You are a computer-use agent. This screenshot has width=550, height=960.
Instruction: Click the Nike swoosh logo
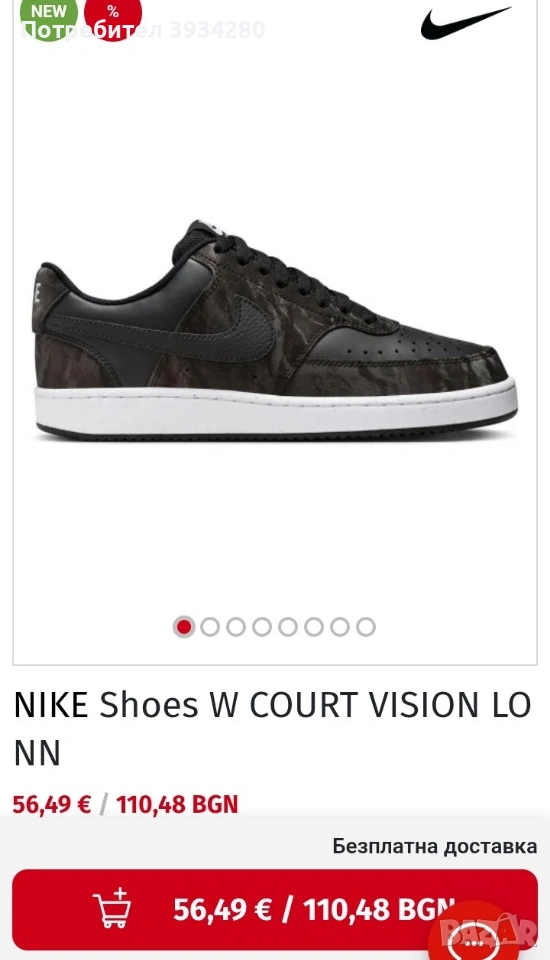[x=465, y=23]
